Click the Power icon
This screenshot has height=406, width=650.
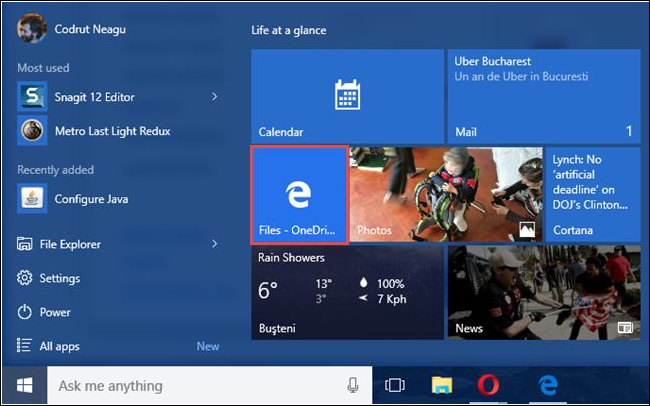[x=24, y=312]
